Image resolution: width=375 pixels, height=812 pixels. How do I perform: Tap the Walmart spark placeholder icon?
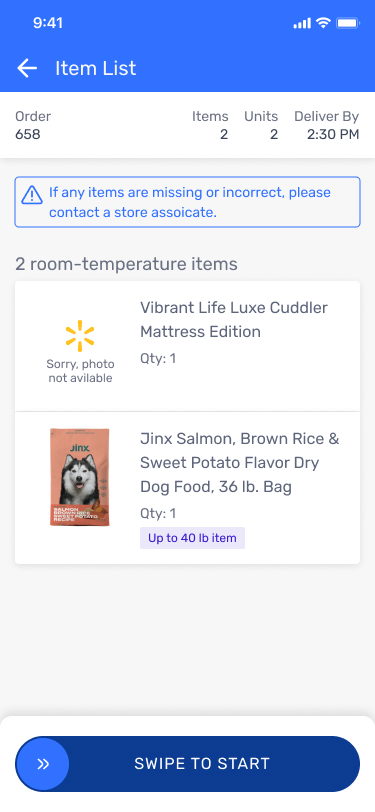(x=80, y=336)
